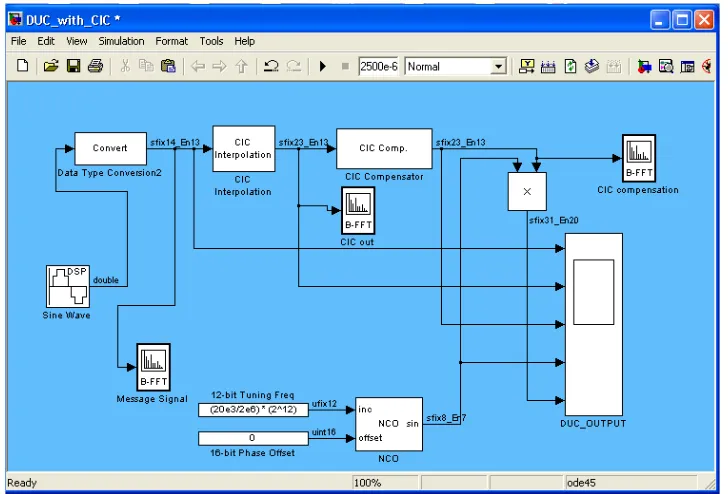This screenshot has width=728, height=494.
Task: Cut selection with the scissors icon
Action: click(x=124, y=66)
